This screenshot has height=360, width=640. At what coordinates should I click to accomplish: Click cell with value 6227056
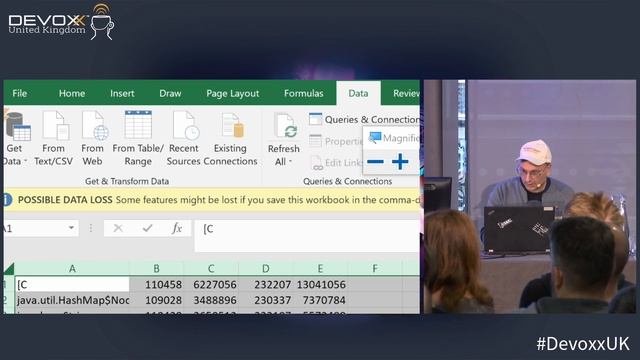[211, 284]
